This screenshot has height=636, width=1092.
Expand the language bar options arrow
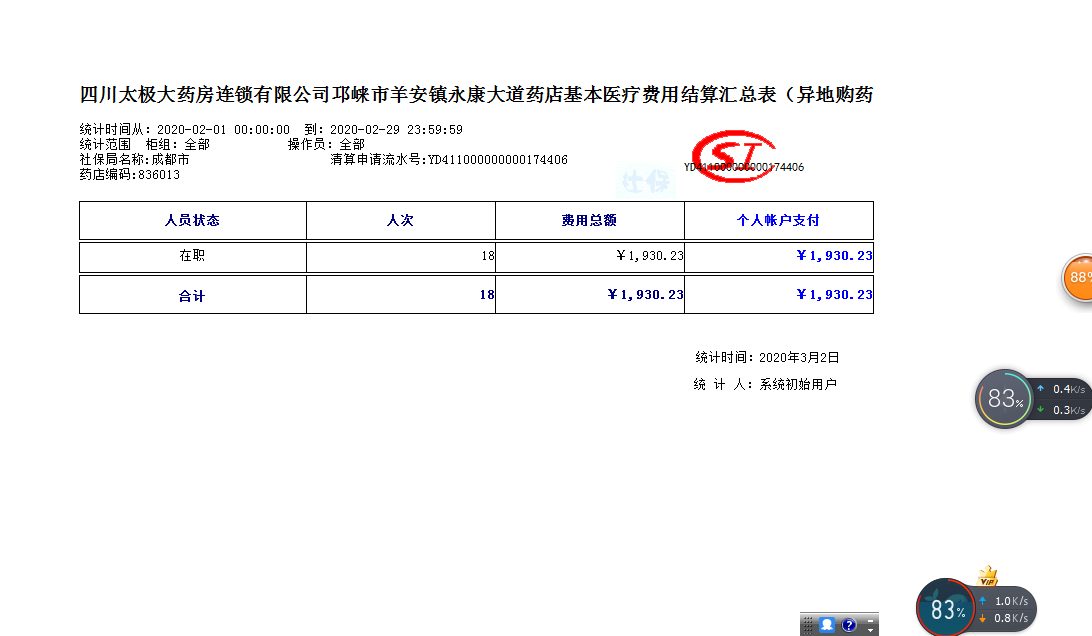(870, 629)
